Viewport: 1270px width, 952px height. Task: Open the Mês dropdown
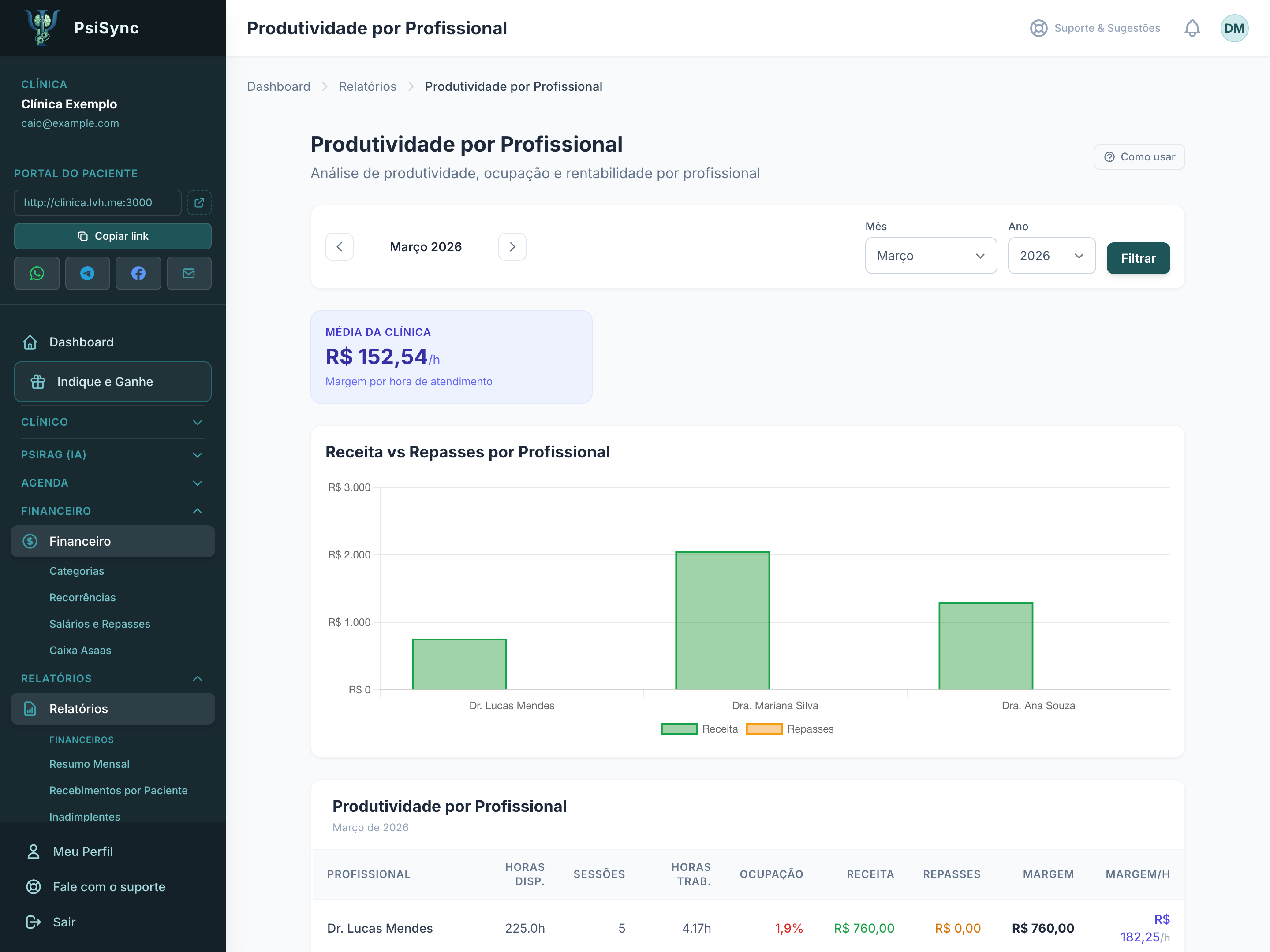[x=931, y=256]
